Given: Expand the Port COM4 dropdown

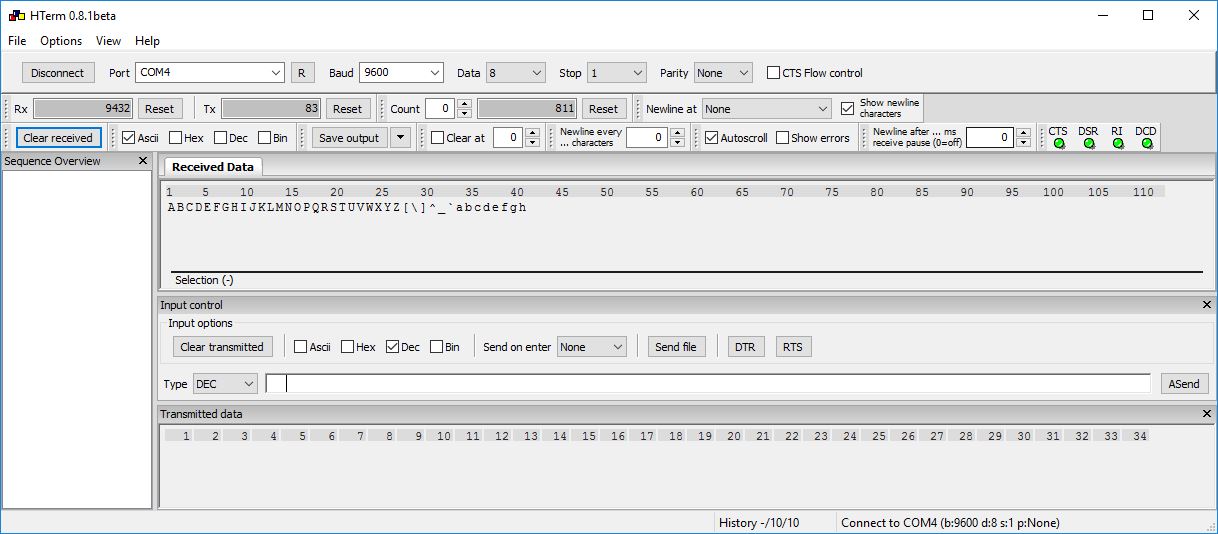Looking at the screenshot, I should 211,73.
